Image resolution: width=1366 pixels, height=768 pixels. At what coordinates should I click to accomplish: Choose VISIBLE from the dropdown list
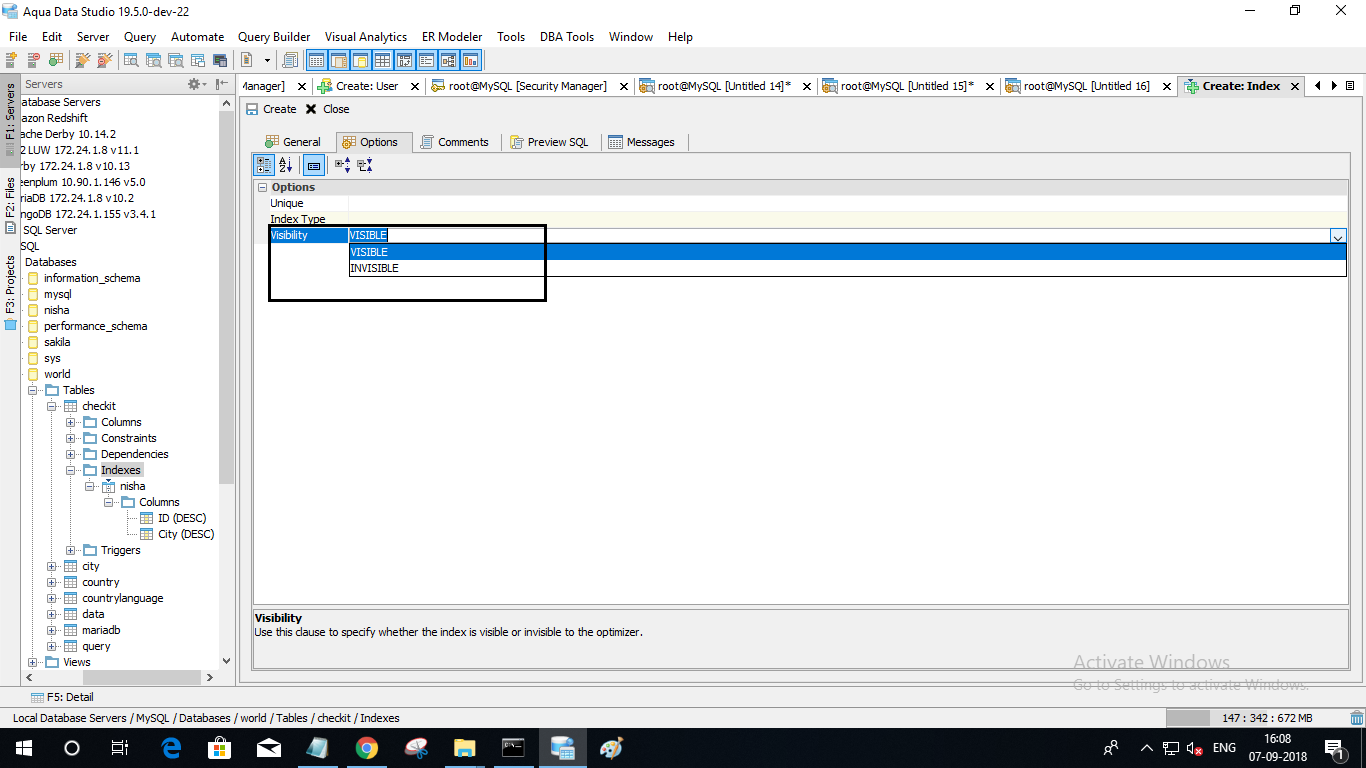click(x=847, y=252)
